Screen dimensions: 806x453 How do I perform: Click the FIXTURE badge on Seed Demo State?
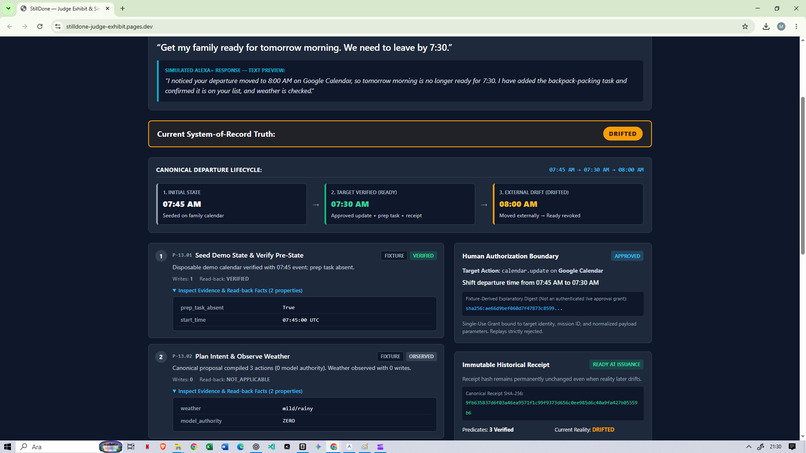pyautogui.click(x=394, y=256)
